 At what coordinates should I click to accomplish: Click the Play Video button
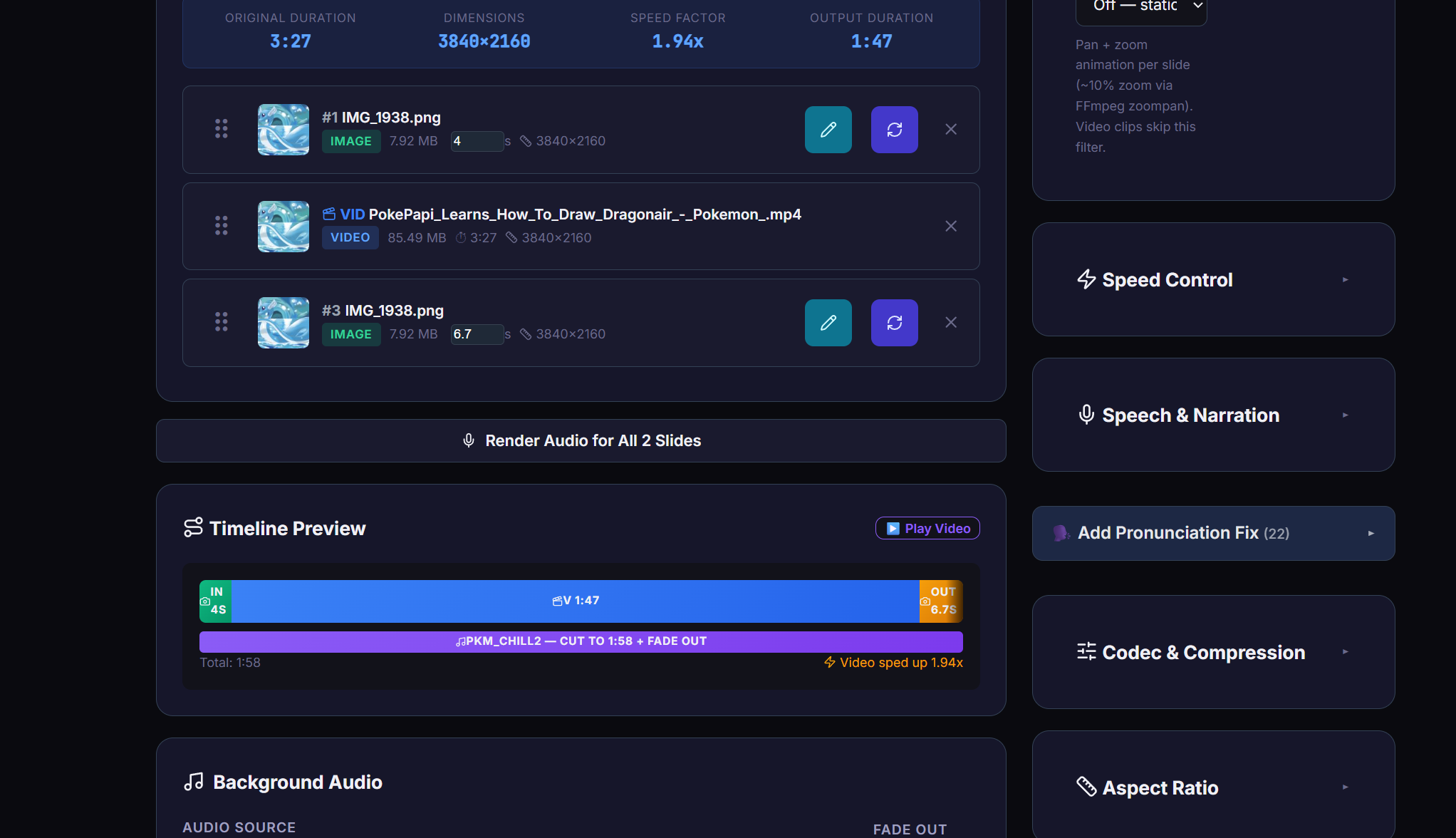[x=927, y=528]
